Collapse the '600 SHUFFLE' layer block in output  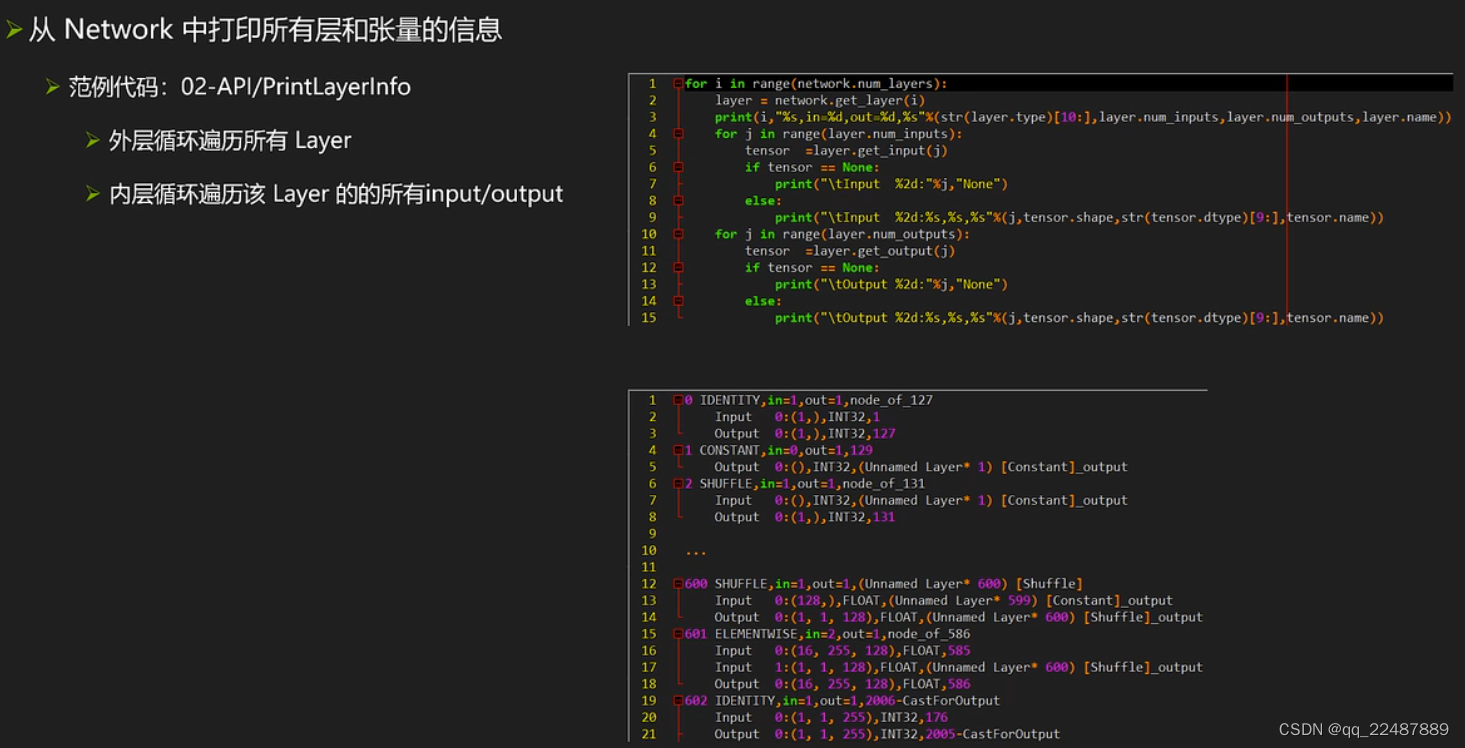(x=678, y=584)
